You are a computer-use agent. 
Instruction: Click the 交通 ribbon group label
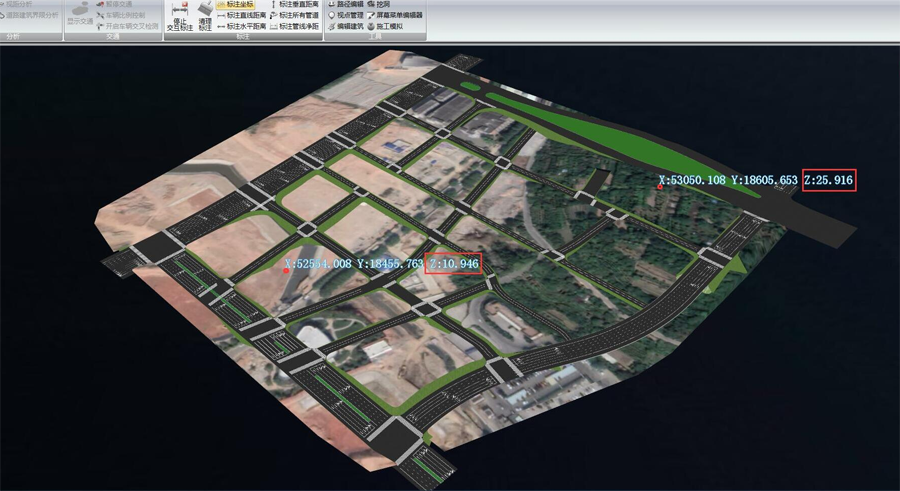pyautogui.click(x=113, y=37)
